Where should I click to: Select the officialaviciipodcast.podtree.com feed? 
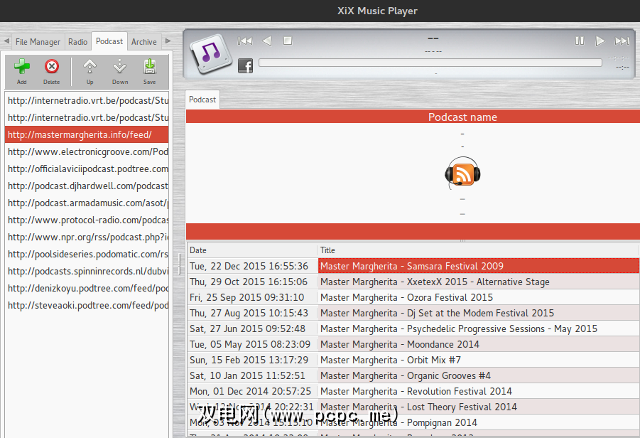(87, 169)
